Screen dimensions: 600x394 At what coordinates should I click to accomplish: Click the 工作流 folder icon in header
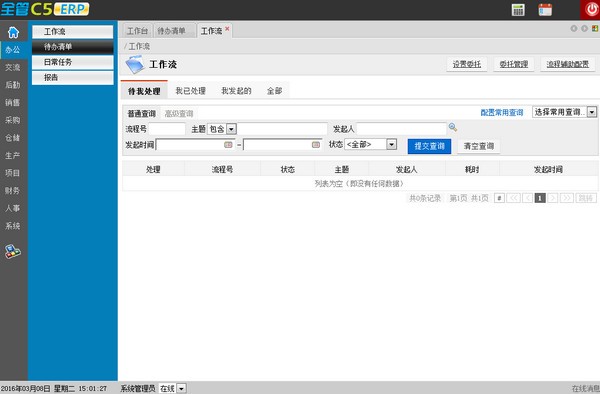pyautogui.click(x=134, y=64)
